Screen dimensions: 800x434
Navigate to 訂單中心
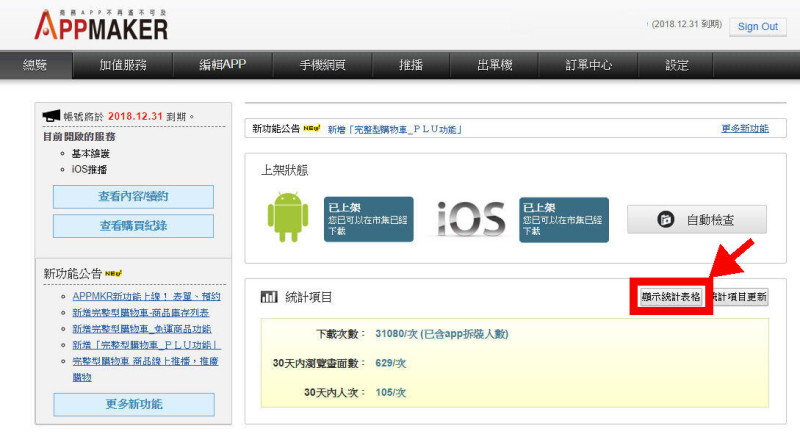(x=588, y=65)
